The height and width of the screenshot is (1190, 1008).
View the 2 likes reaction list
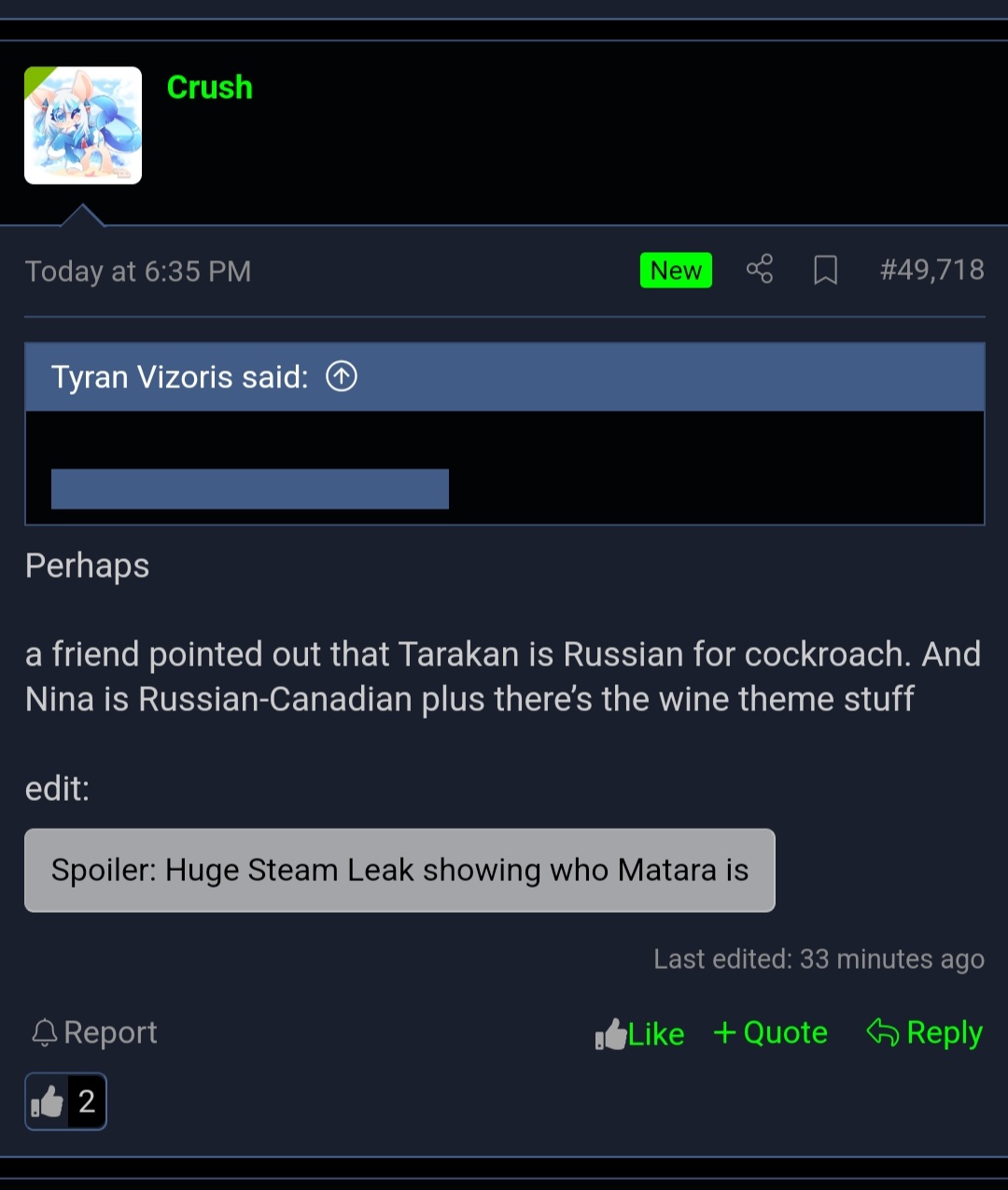(x=65, y=1101)
